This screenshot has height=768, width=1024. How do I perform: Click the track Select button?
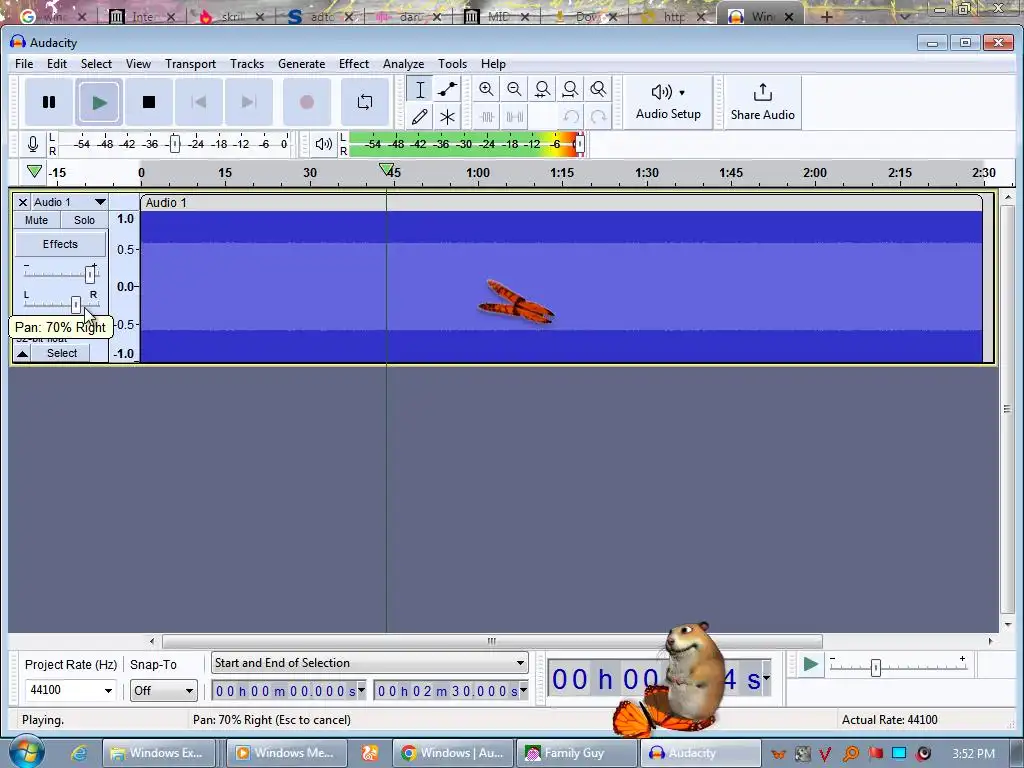62,353
